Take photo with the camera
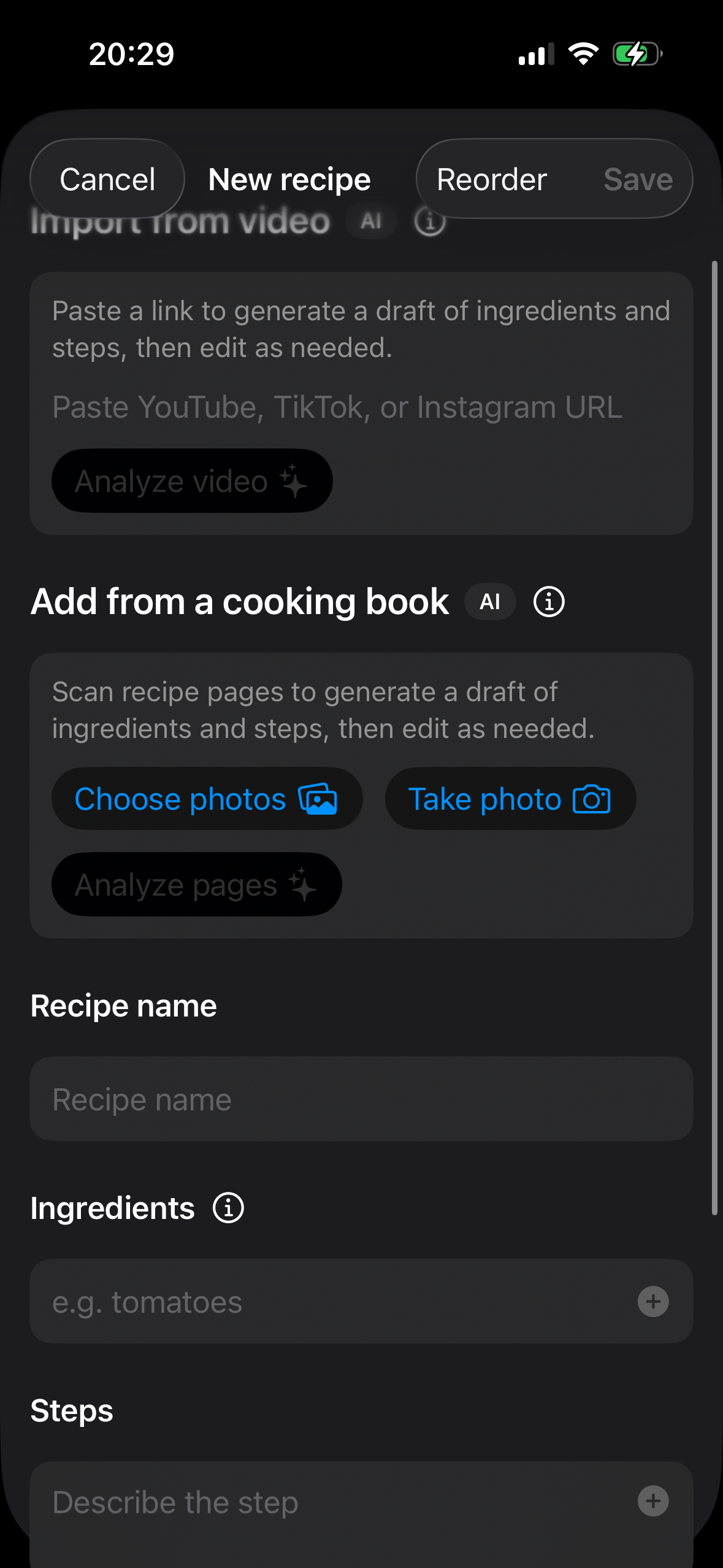723x1568 pixels. point(510,799)
